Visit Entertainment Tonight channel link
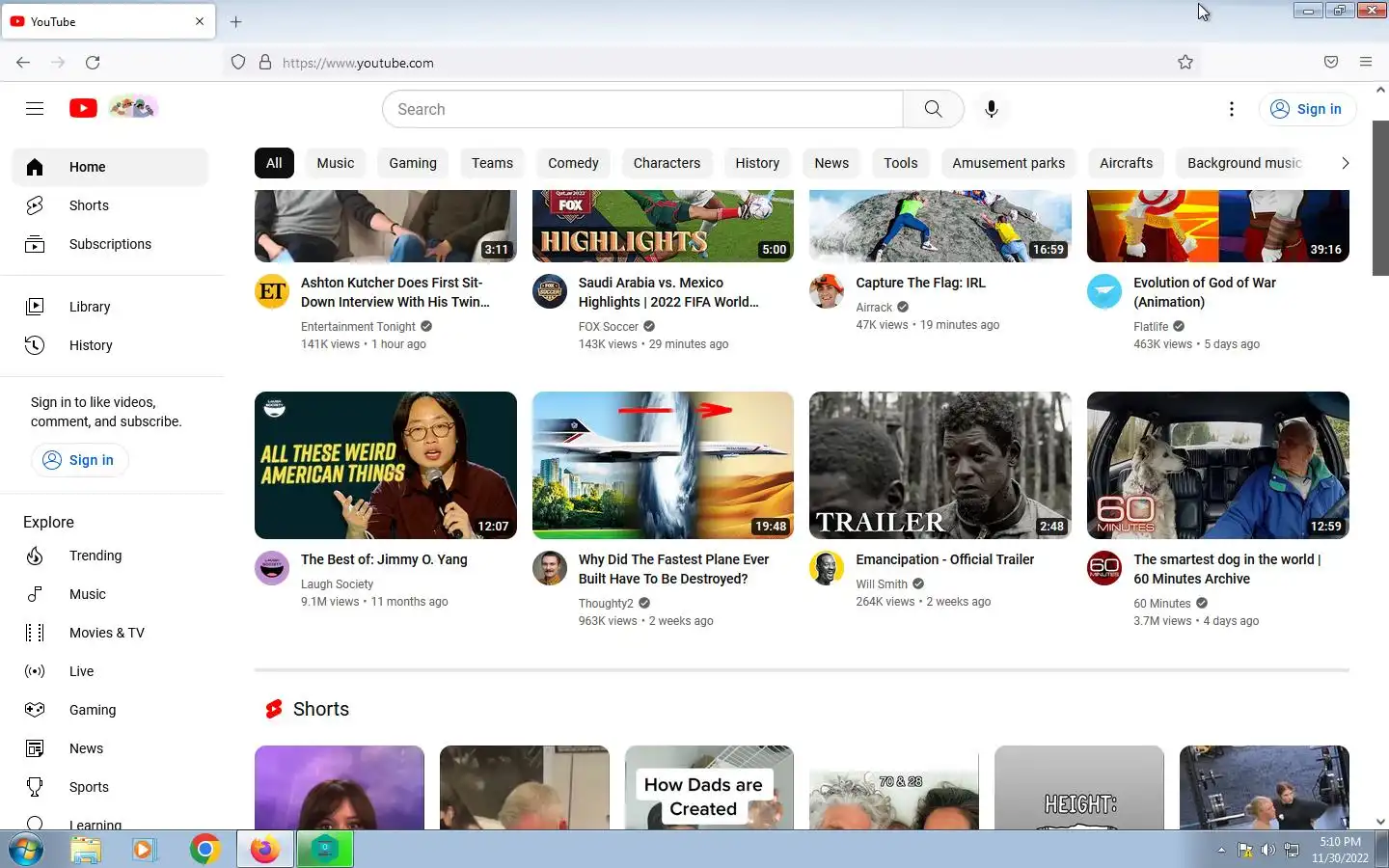 358,327
